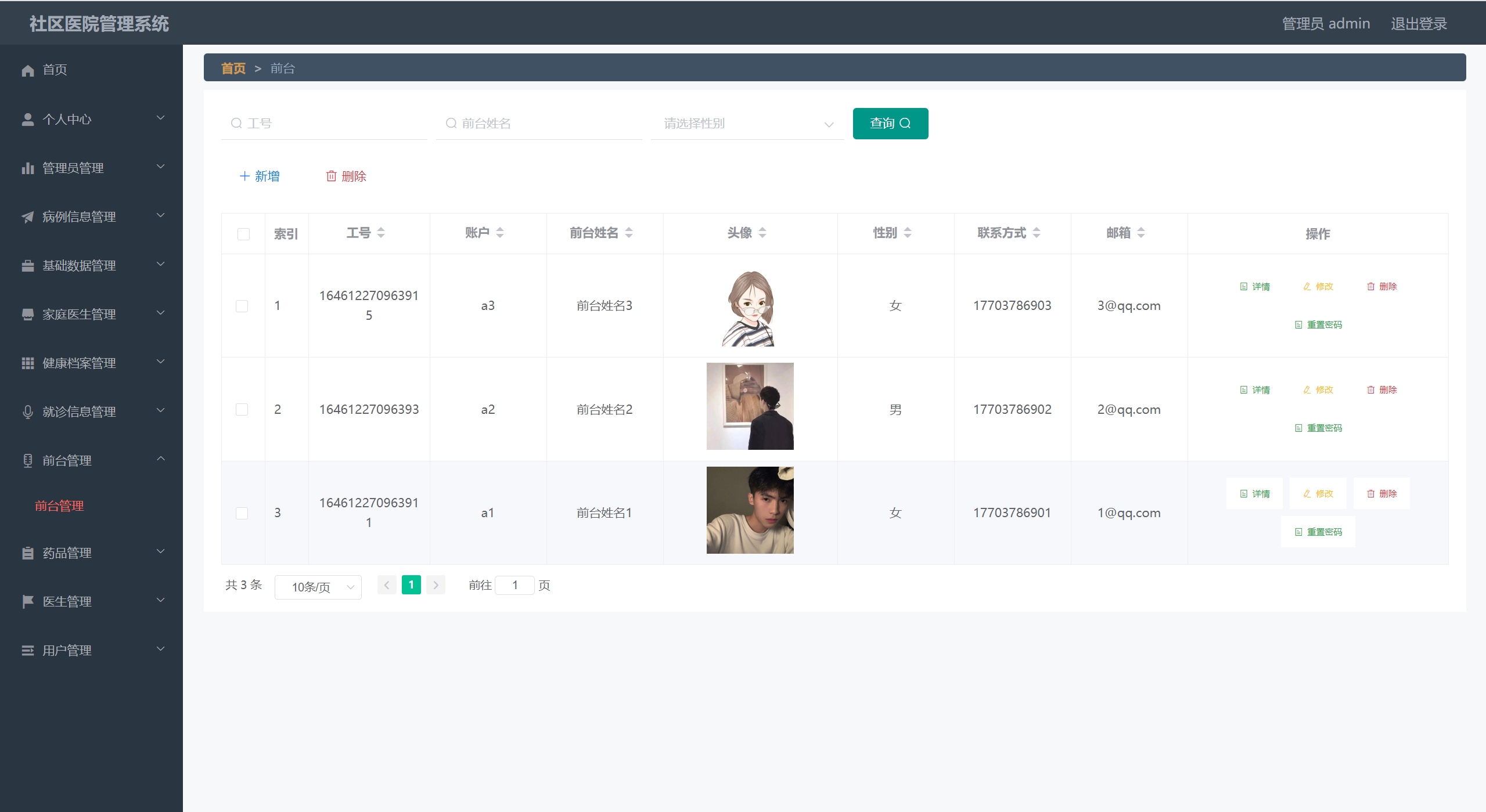
Task: Check the row checkbox for account a3
Action: coord(242,306)
